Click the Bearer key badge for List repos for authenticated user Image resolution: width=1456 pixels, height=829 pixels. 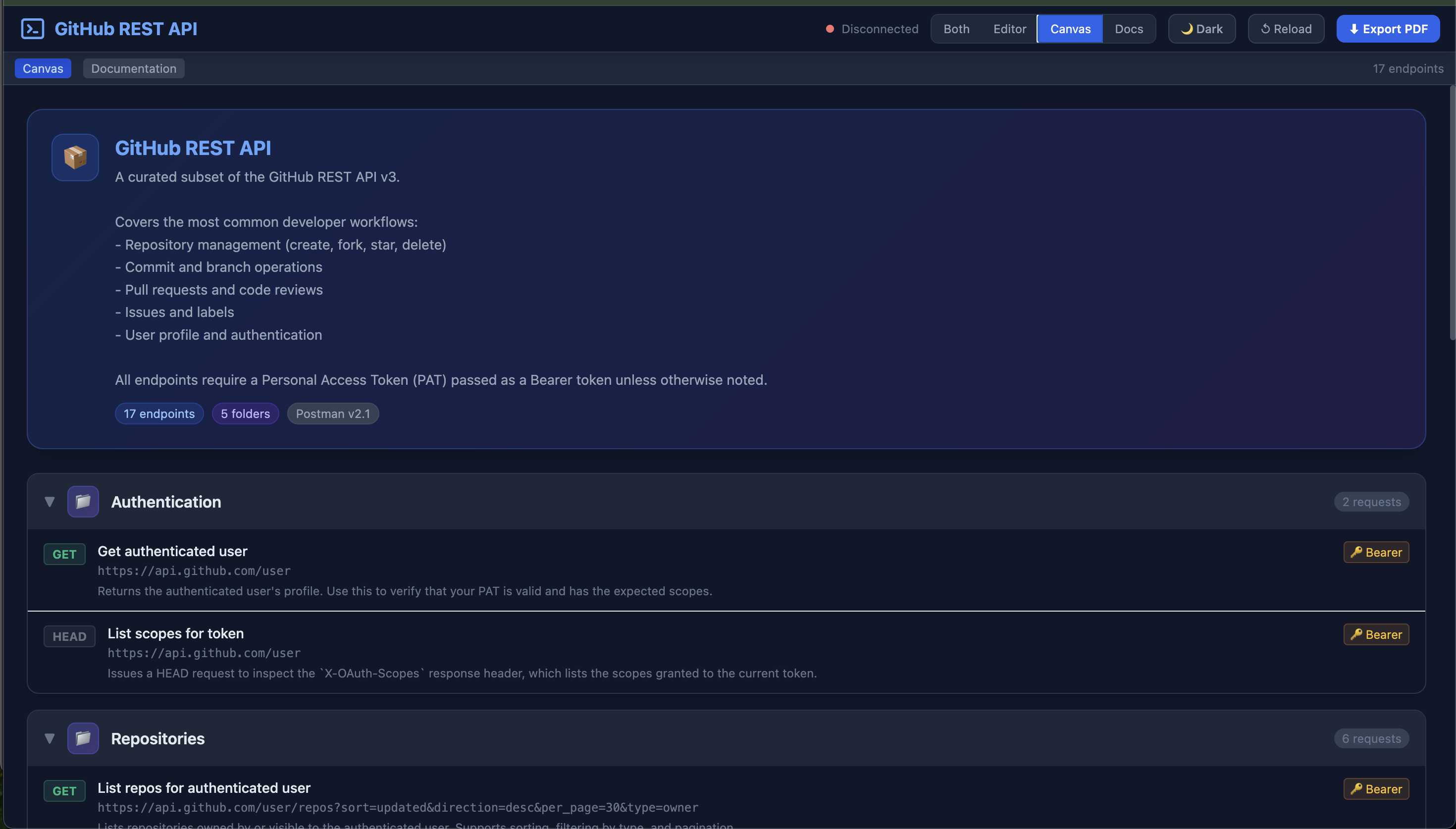coord(1376,789)
